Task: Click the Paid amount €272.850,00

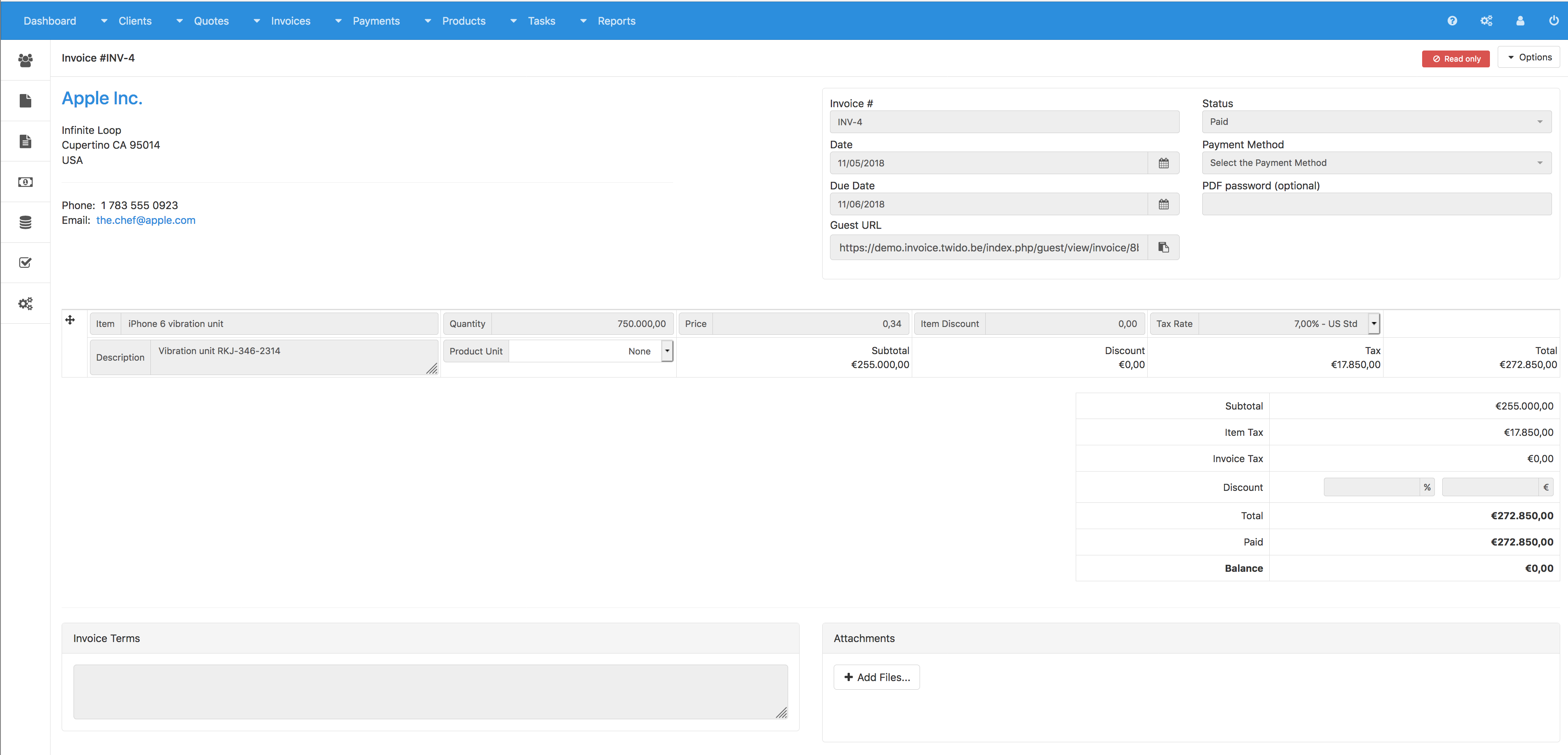Action: [1522, 542]
